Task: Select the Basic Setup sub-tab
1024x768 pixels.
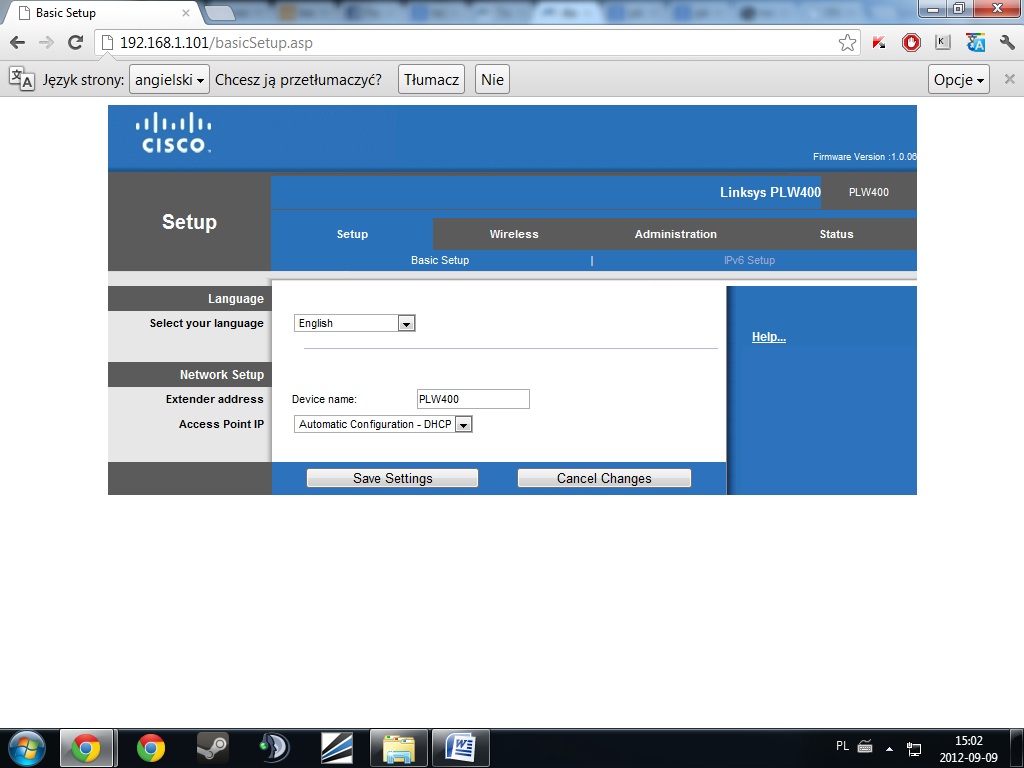Action: (x=440, y=260)
